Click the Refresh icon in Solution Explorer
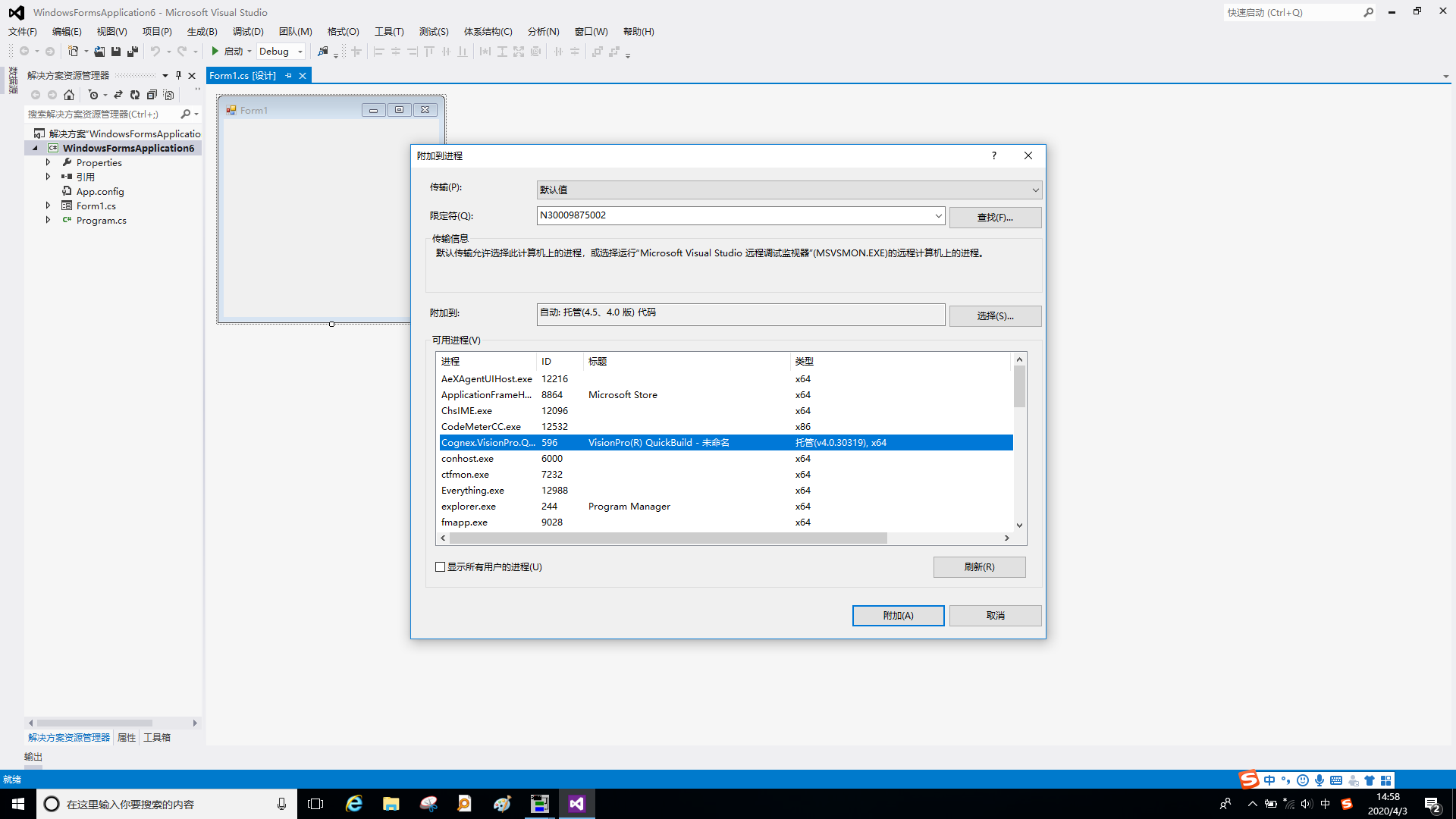The height and width of the screenshot is (819, 1456). point(135,95)
